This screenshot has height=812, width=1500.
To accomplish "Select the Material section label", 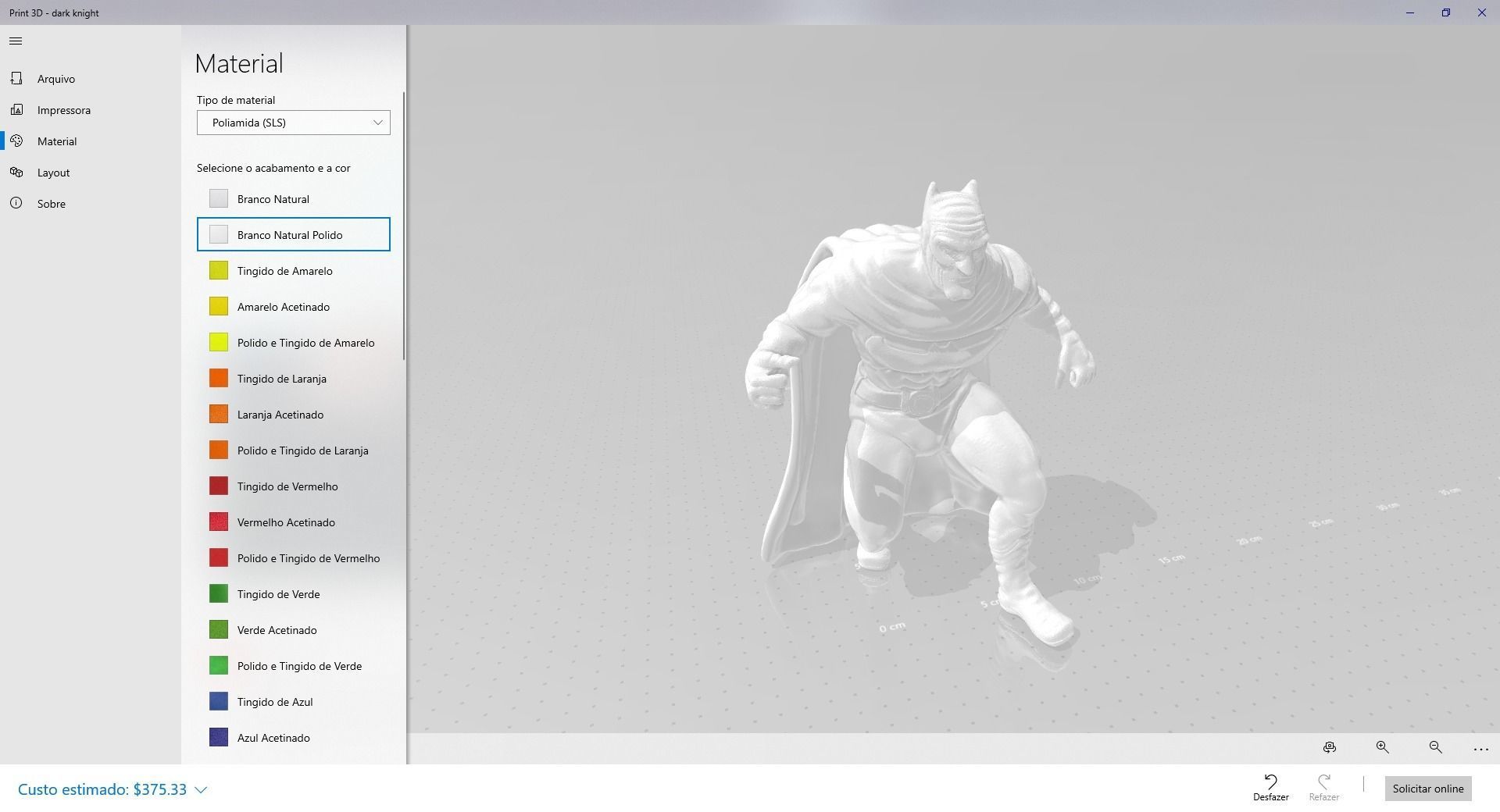I will [x=57, y=141].
